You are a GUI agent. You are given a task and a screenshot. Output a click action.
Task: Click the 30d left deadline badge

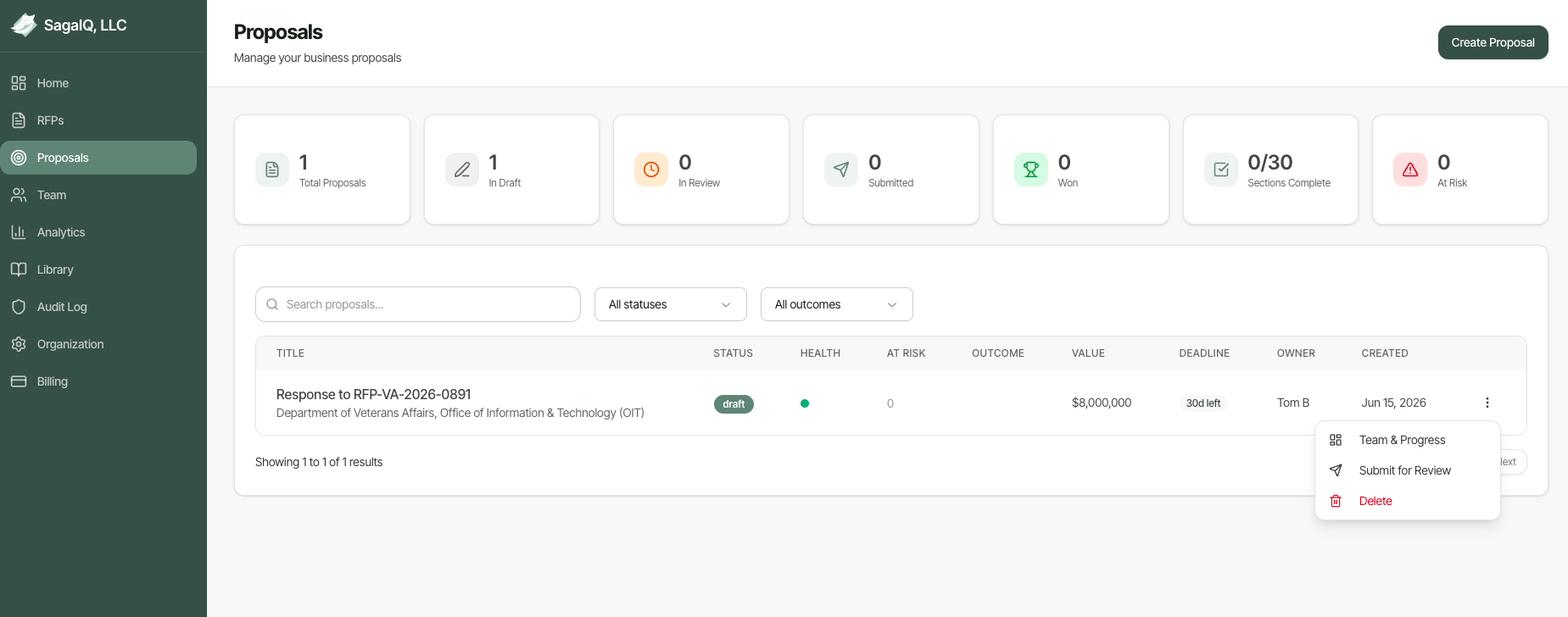click(1203, 403)
